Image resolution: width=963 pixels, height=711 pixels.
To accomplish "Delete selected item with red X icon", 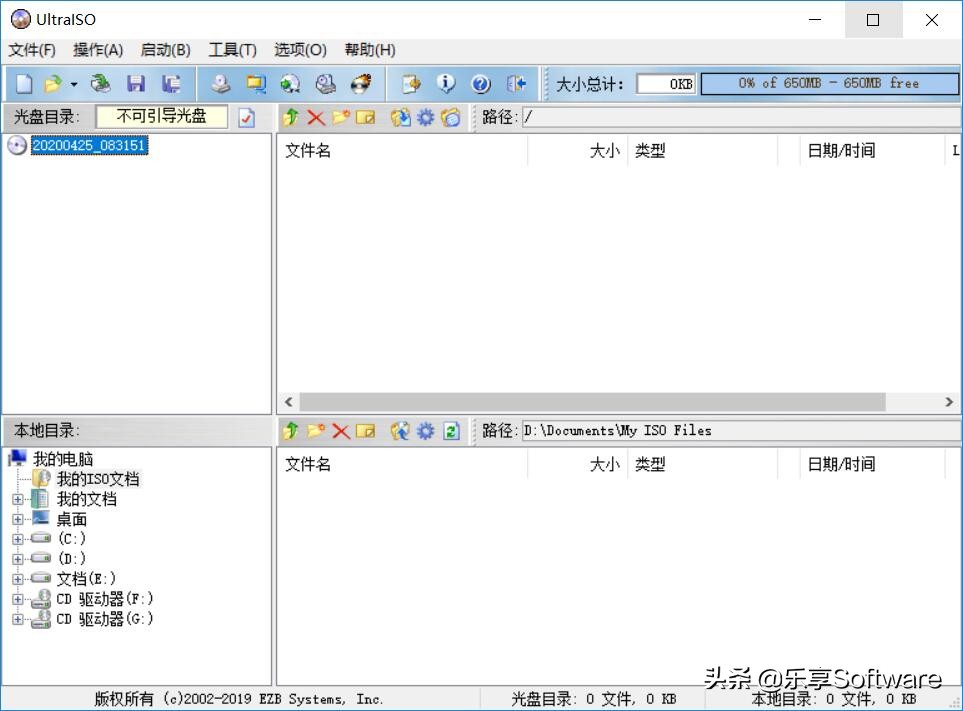I will (x=314, y=117).
